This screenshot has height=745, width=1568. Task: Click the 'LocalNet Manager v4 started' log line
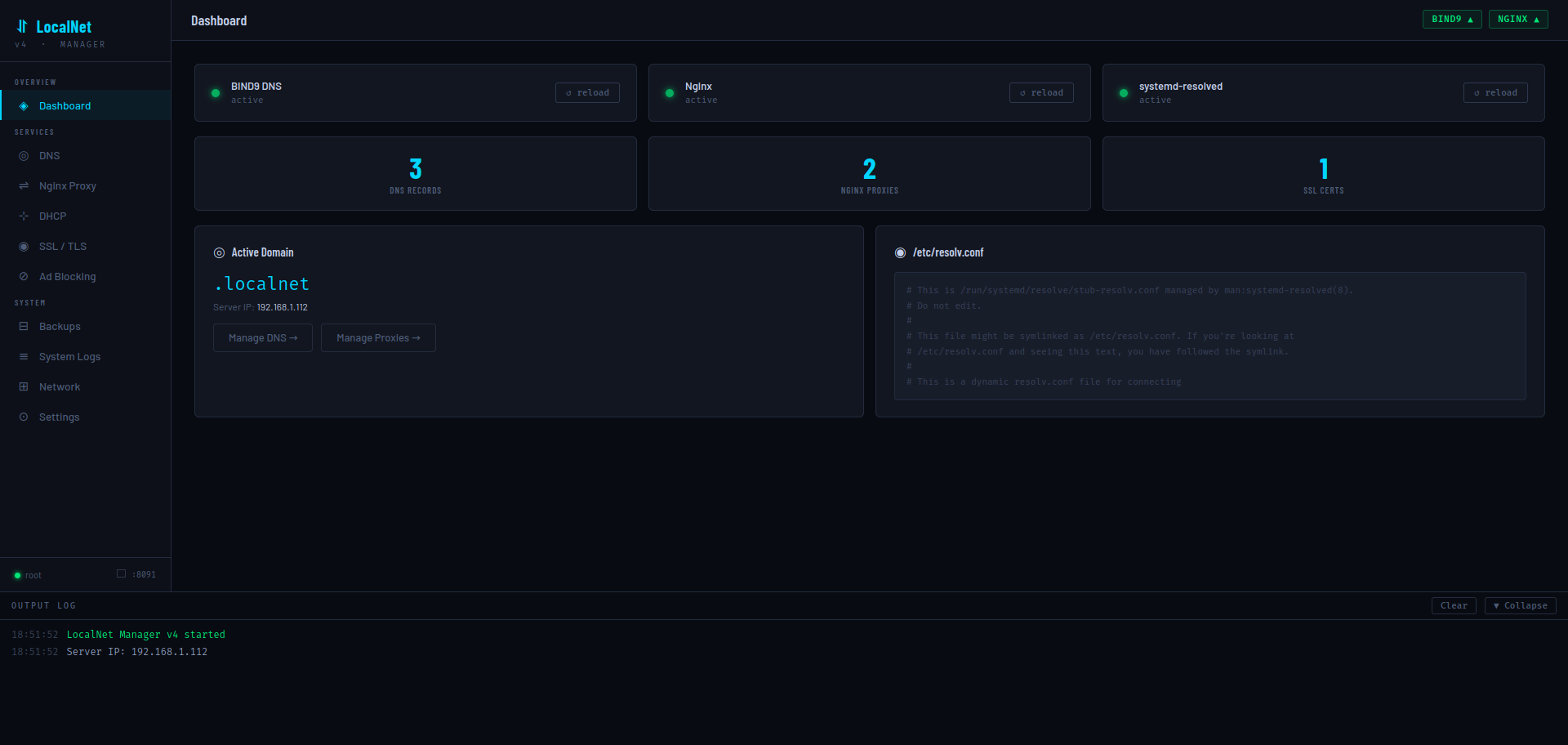pos(145,635)
